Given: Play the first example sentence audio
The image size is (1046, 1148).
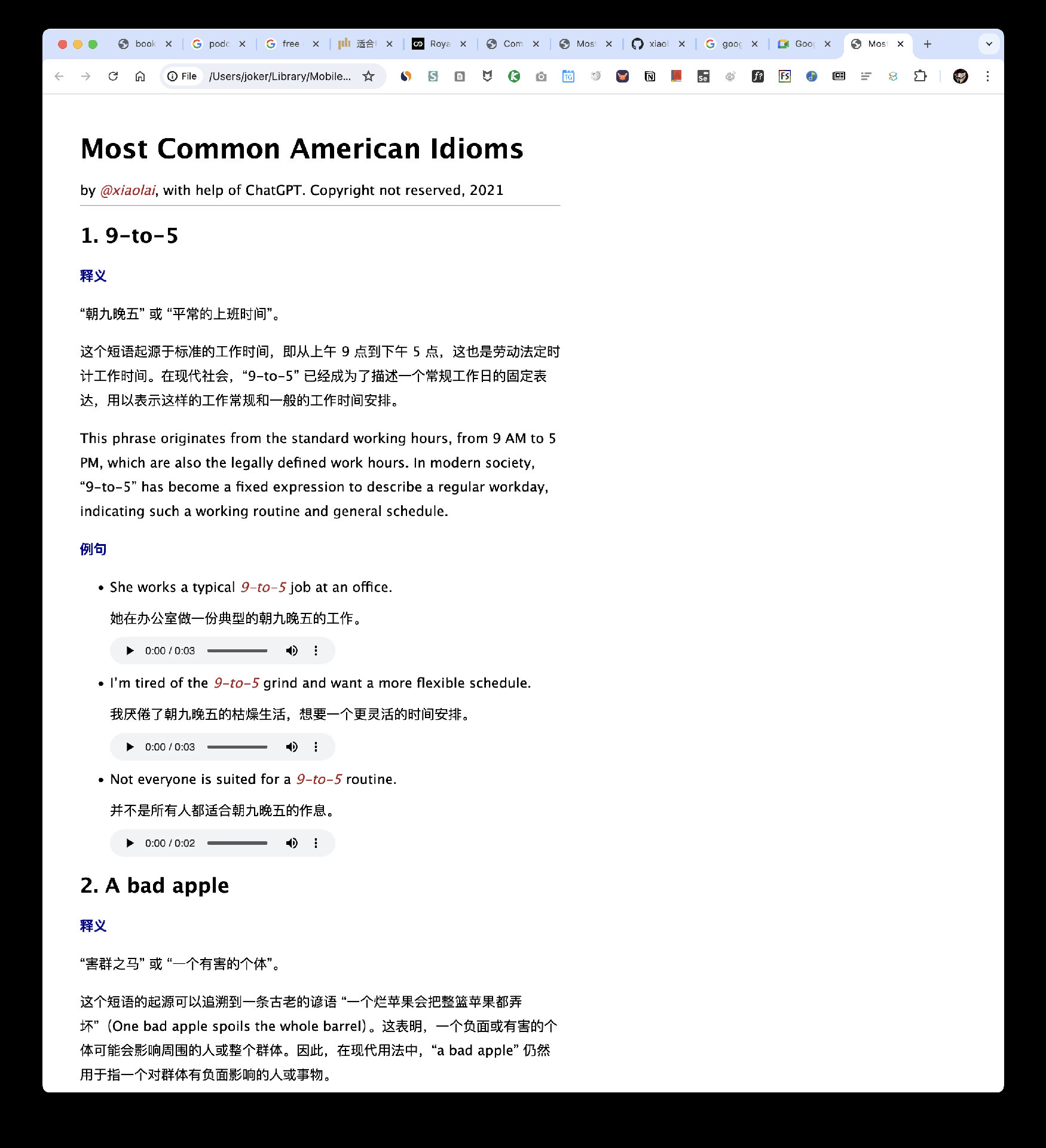Looking at the screenshot, I should (x=130, y=651).
